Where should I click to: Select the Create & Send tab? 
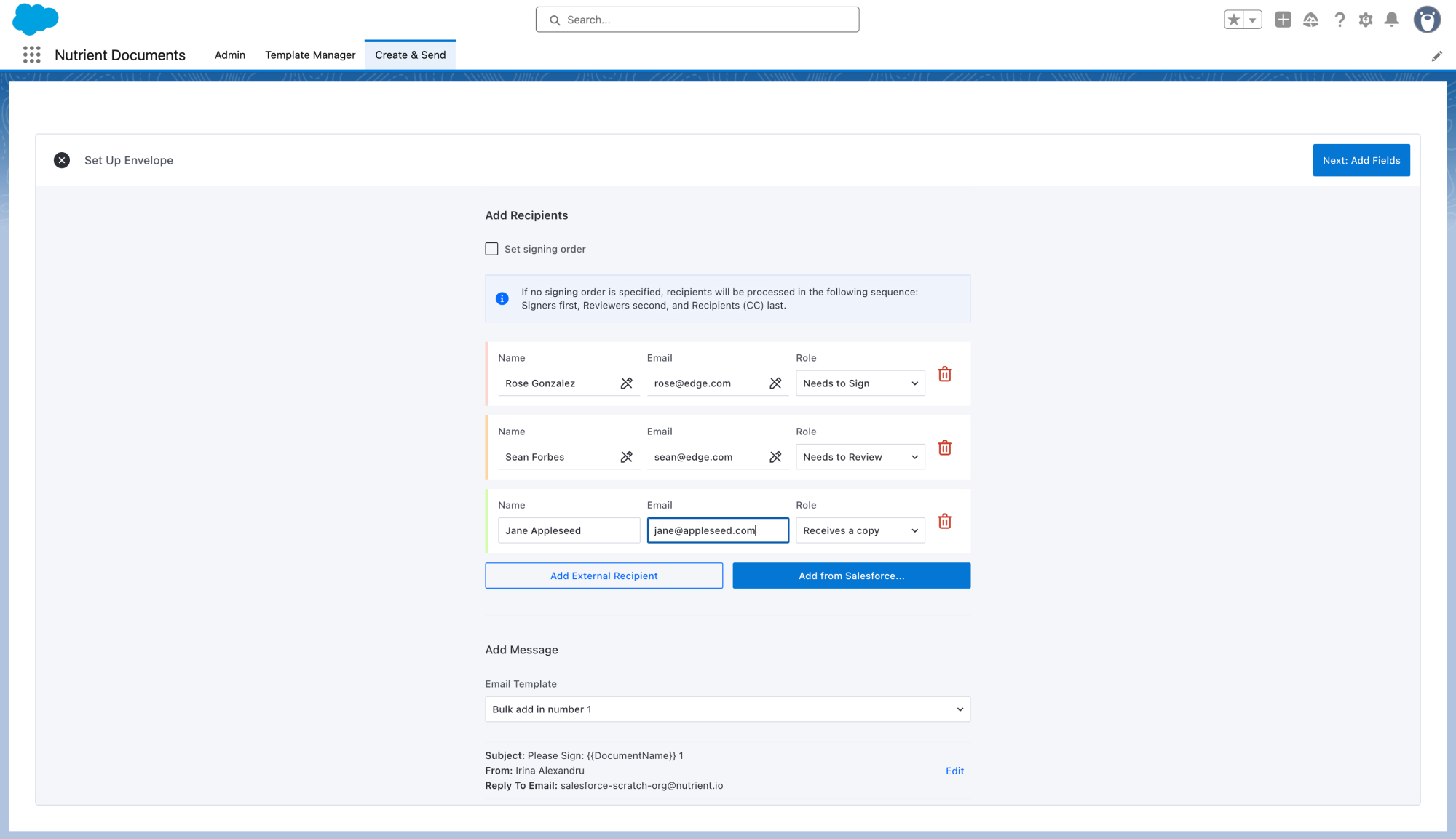411,55
